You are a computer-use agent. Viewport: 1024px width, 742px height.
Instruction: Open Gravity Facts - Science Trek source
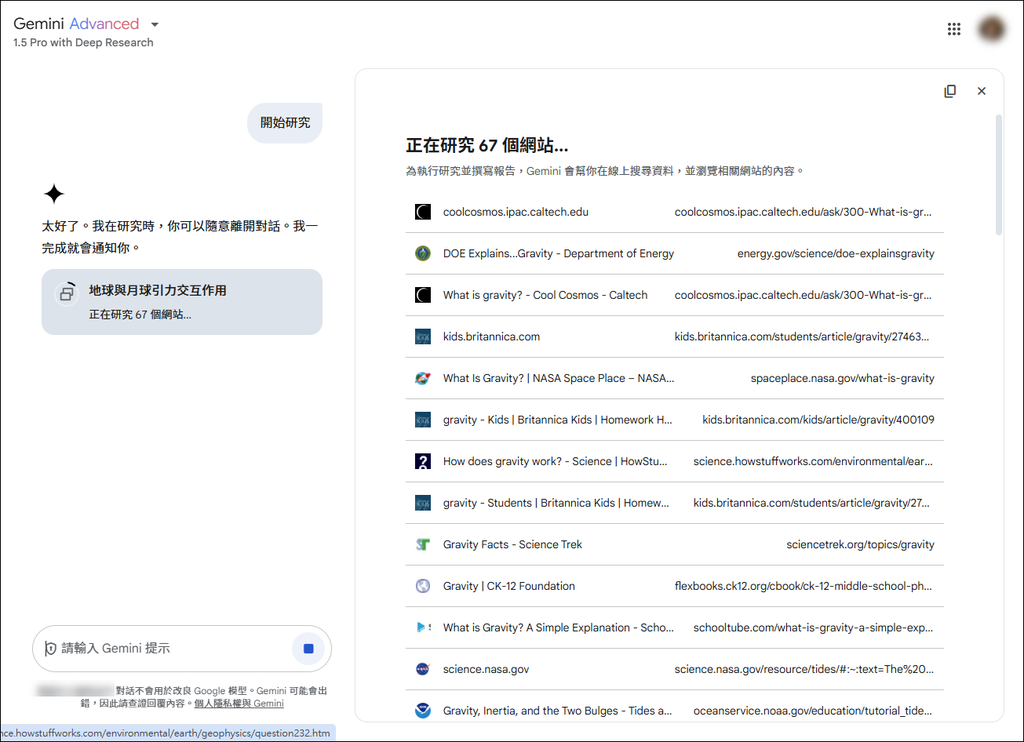[512, 545]
